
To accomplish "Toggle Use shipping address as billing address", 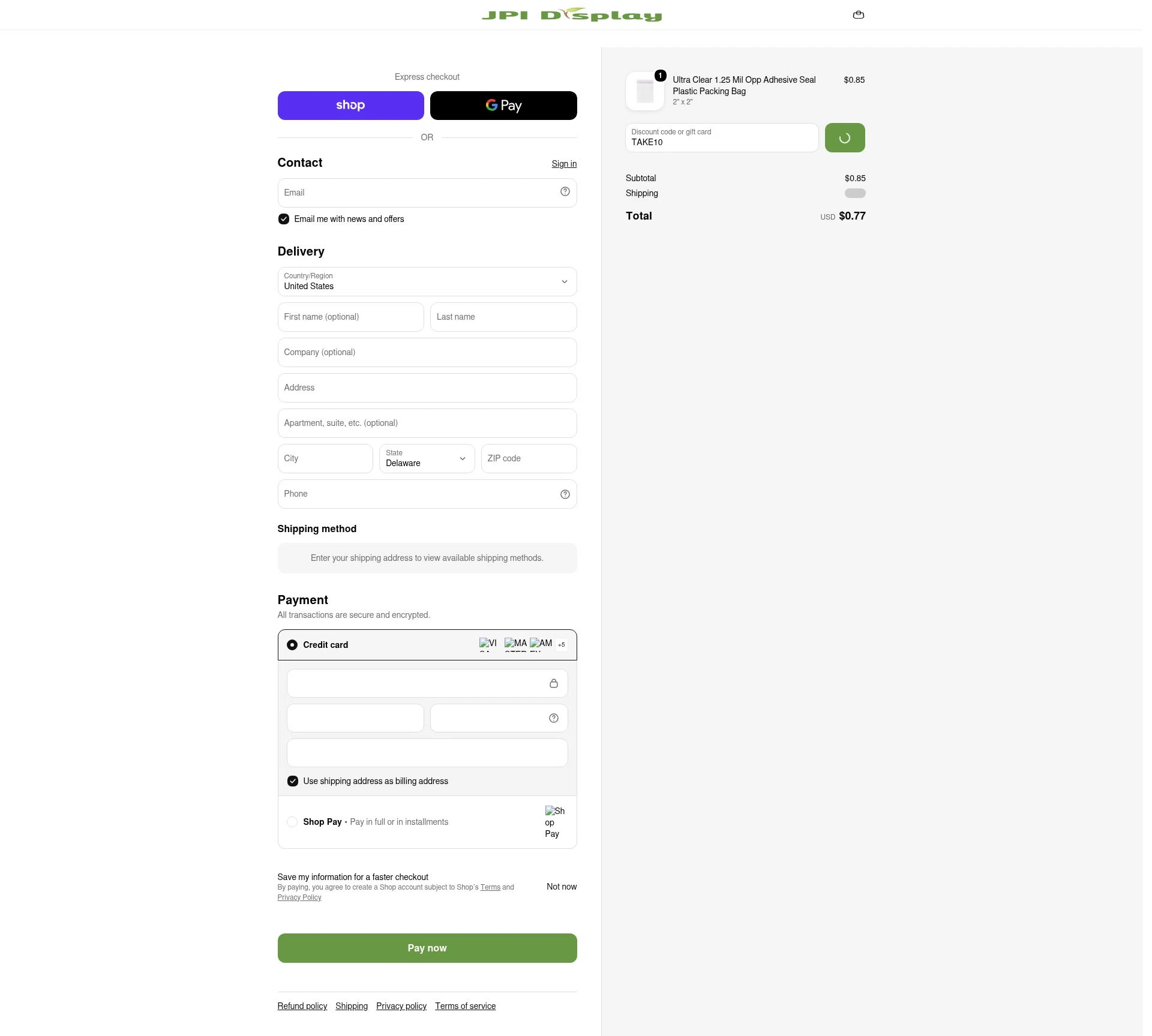I will click(x=293, y=781).
